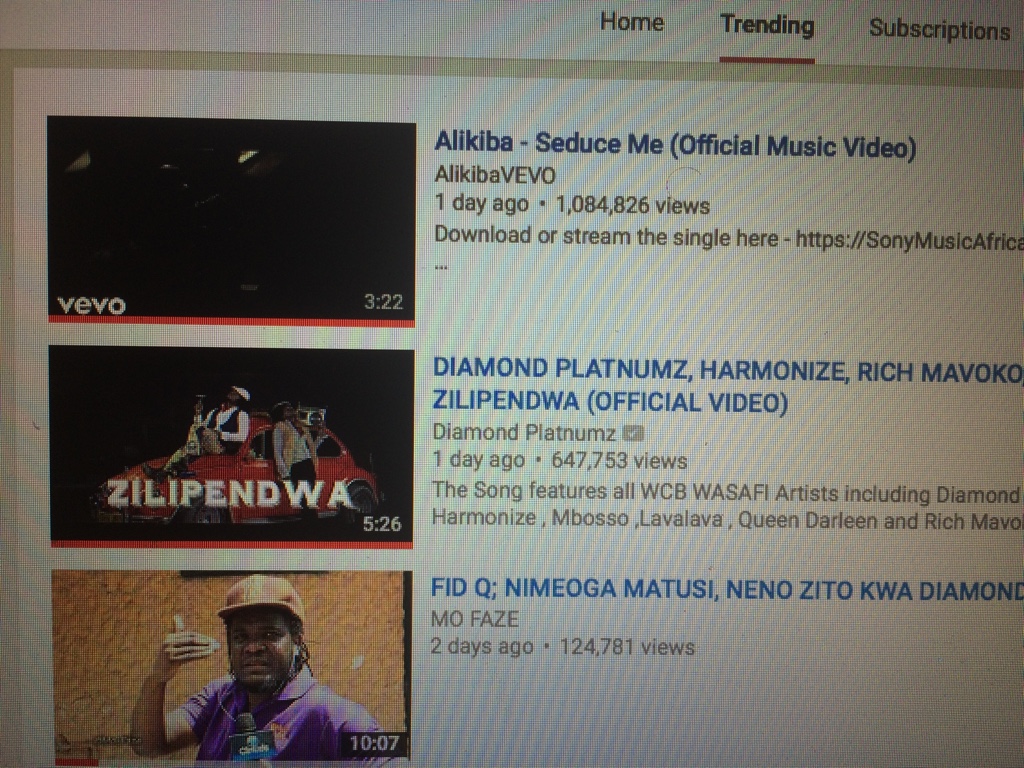Open the Alikiba Seduce Me video thumbnail
1024x768 pixels.
click(231, 219)
